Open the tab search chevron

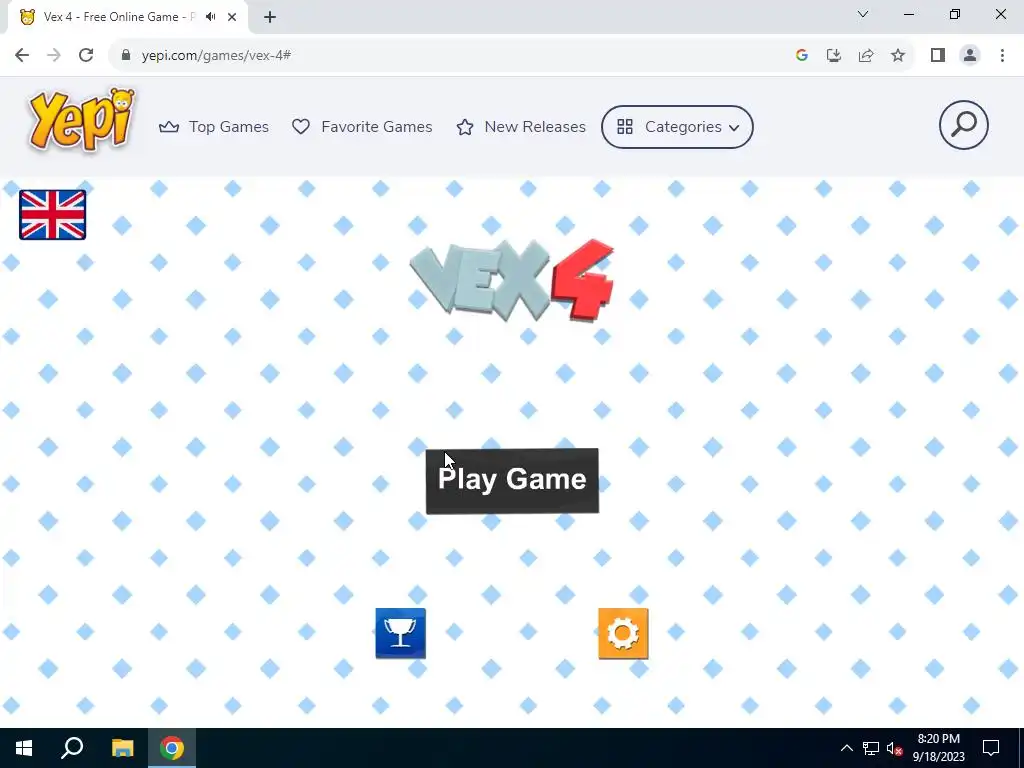863,14
